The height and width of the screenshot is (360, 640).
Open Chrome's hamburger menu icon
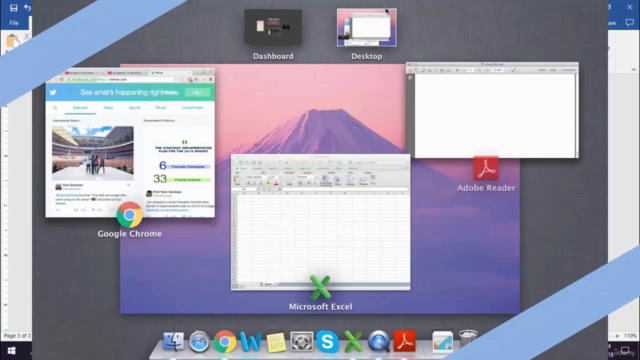click(211, 79)
